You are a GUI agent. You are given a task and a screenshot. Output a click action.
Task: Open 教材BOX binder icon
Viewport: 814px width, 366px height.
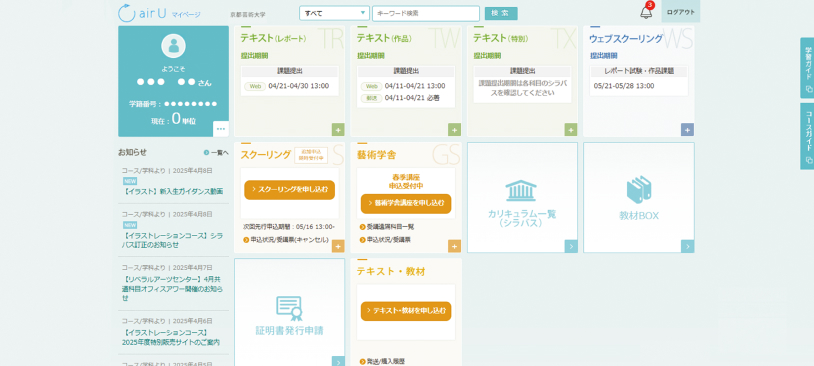(x=639, y=189)
